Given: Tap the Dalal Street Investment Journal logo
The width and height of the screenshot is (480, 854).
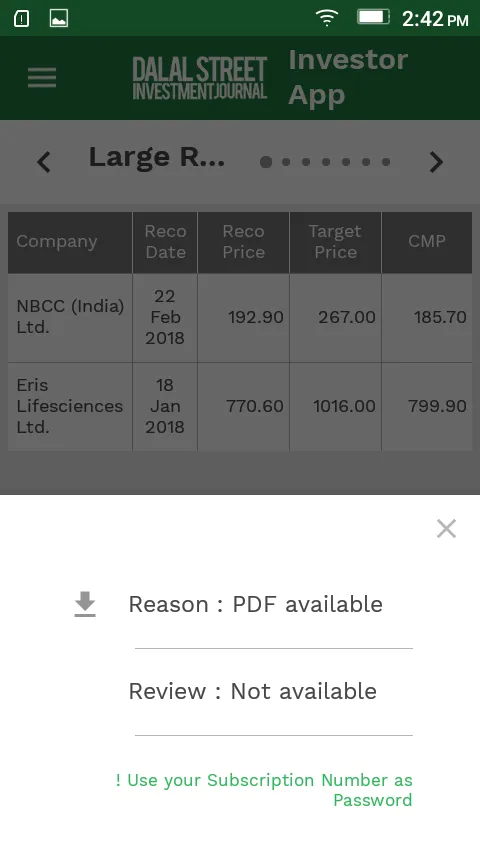Looking at the screenshot, I should coord(200,78).
